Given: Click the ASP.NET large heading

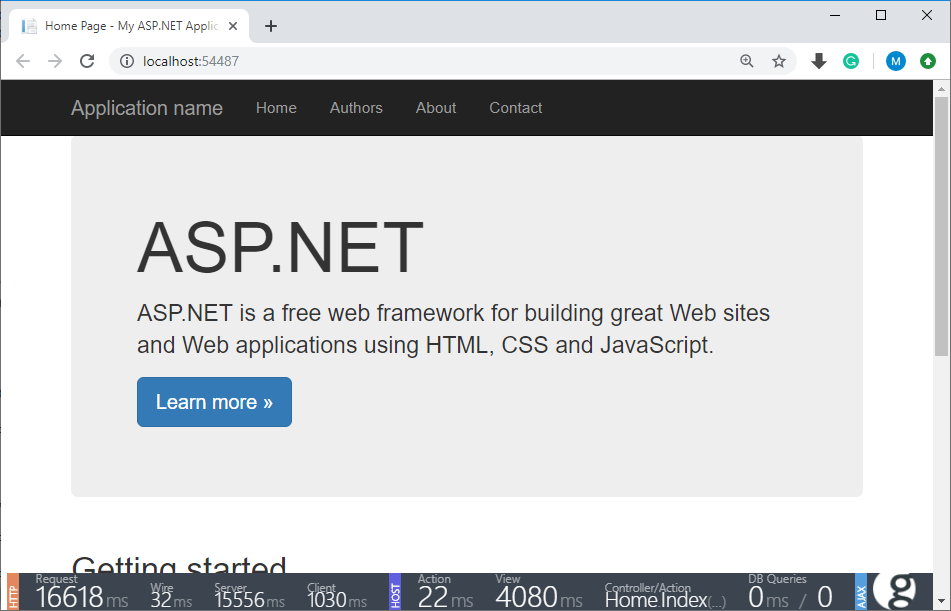Looking at the screenshot, I should point(280,248).
